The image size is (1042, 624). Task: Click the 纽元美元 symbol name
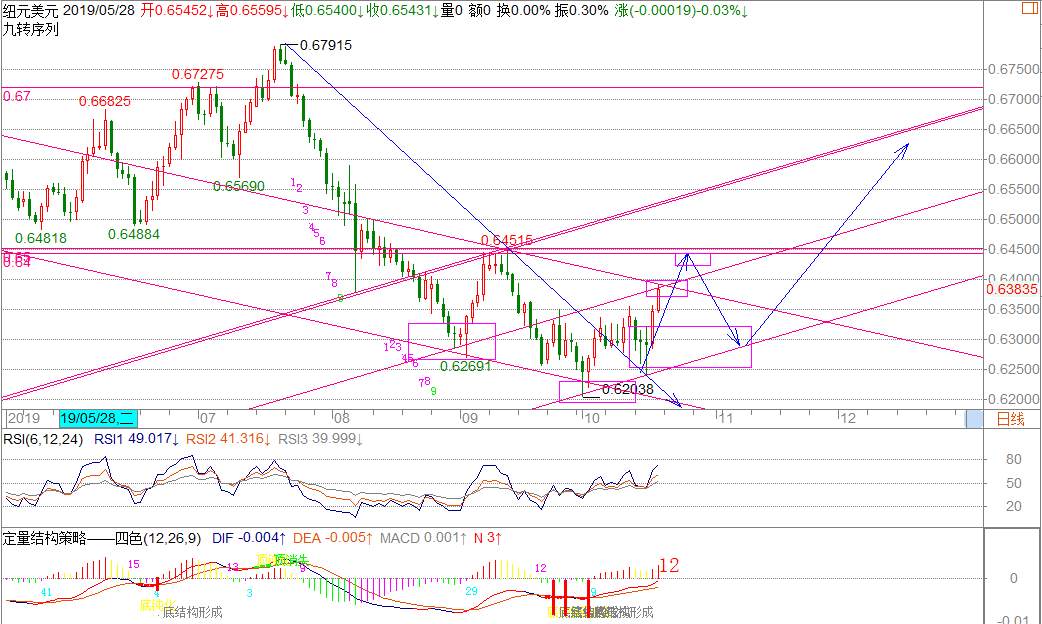point(30,11)
